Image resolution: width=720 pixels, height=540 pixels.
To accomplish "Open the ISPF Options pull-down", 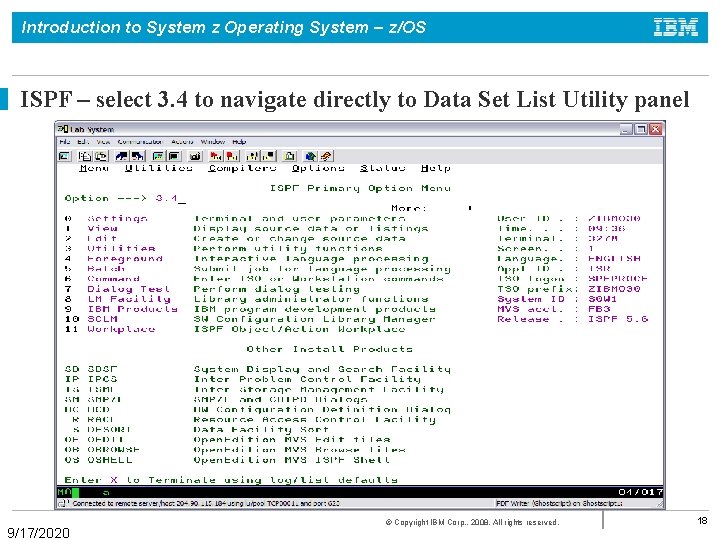I will [318, 168].
